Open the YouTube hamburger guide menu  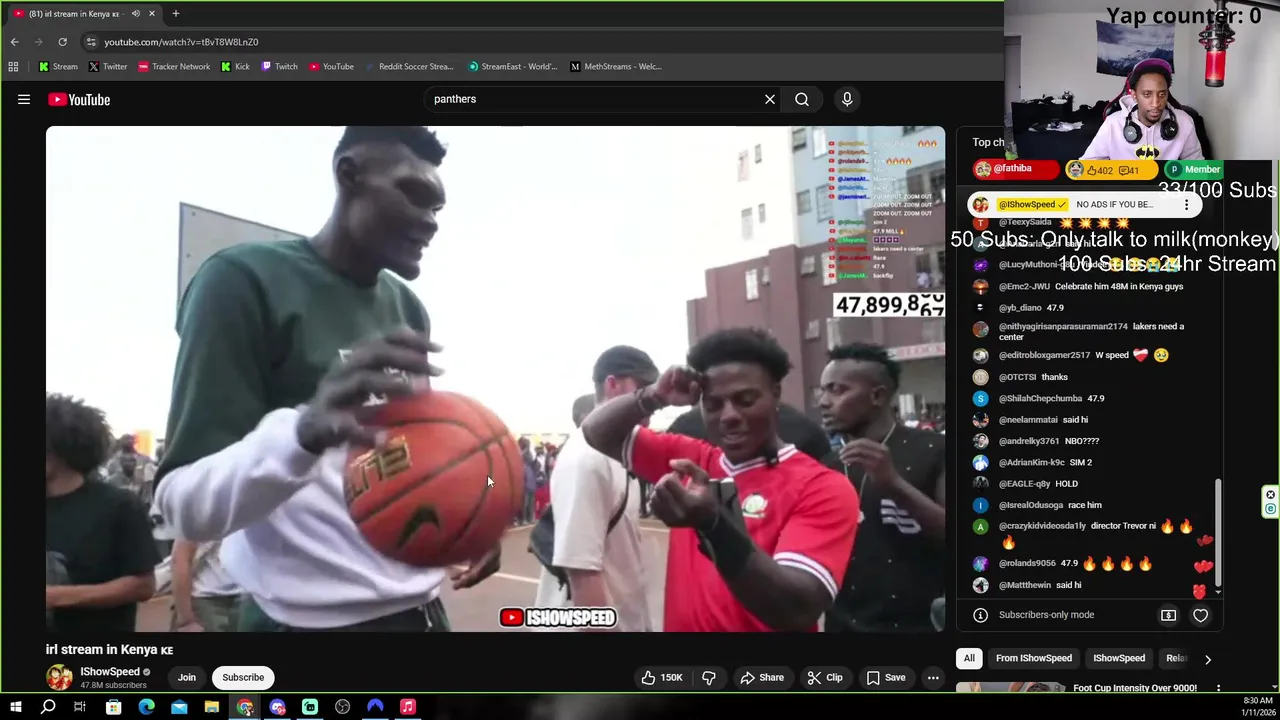[24, 99]
